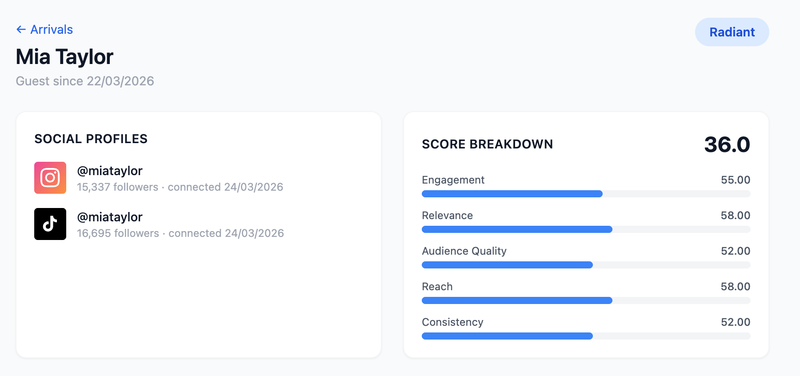Click Guest since 22/03/2026 text

click(x=85, y=81)
